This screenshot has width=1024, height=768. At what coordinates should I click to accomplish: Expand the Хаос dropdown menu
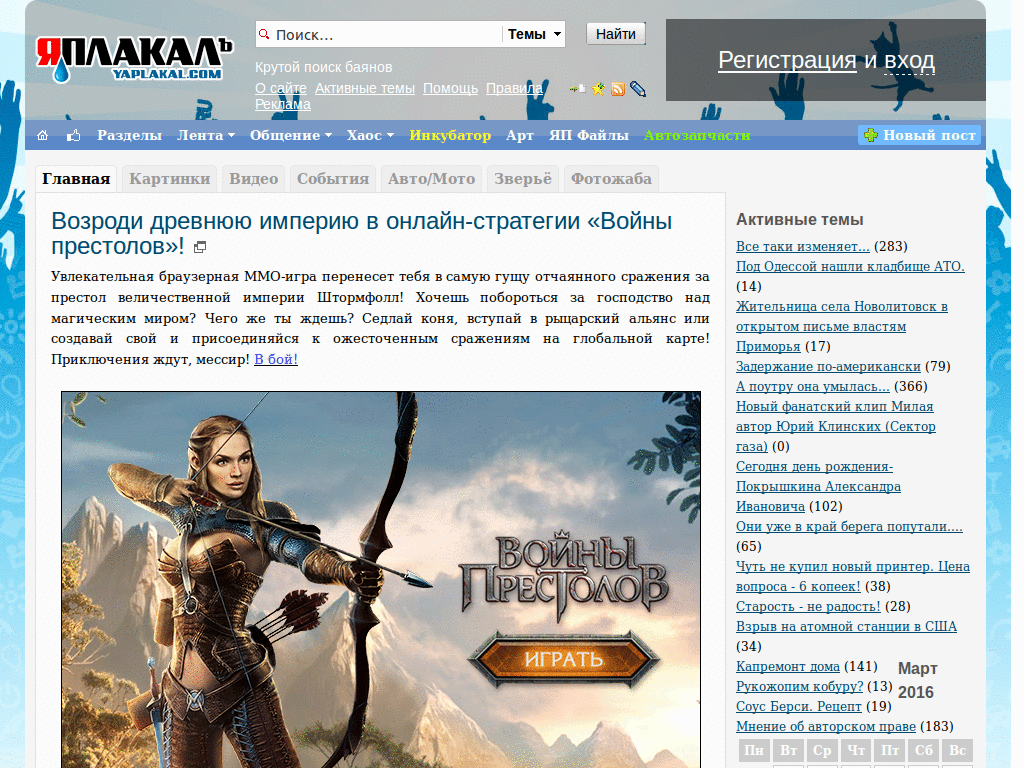coord(370,135)
